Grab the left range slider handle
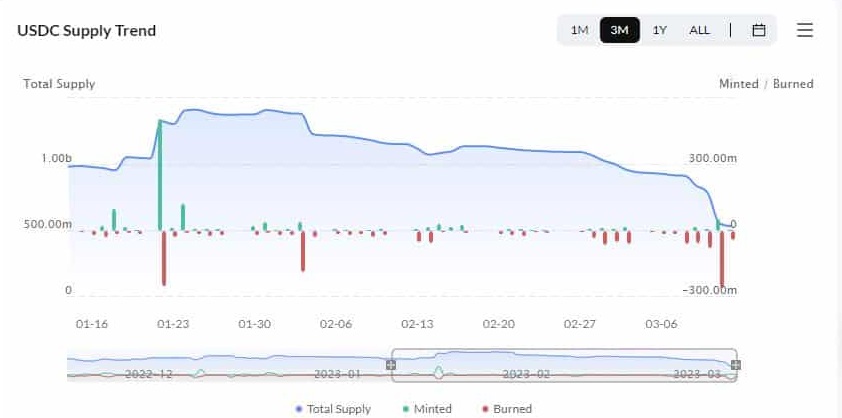The height and width of the screenshot is (418, 842). [x=391, y=365]
